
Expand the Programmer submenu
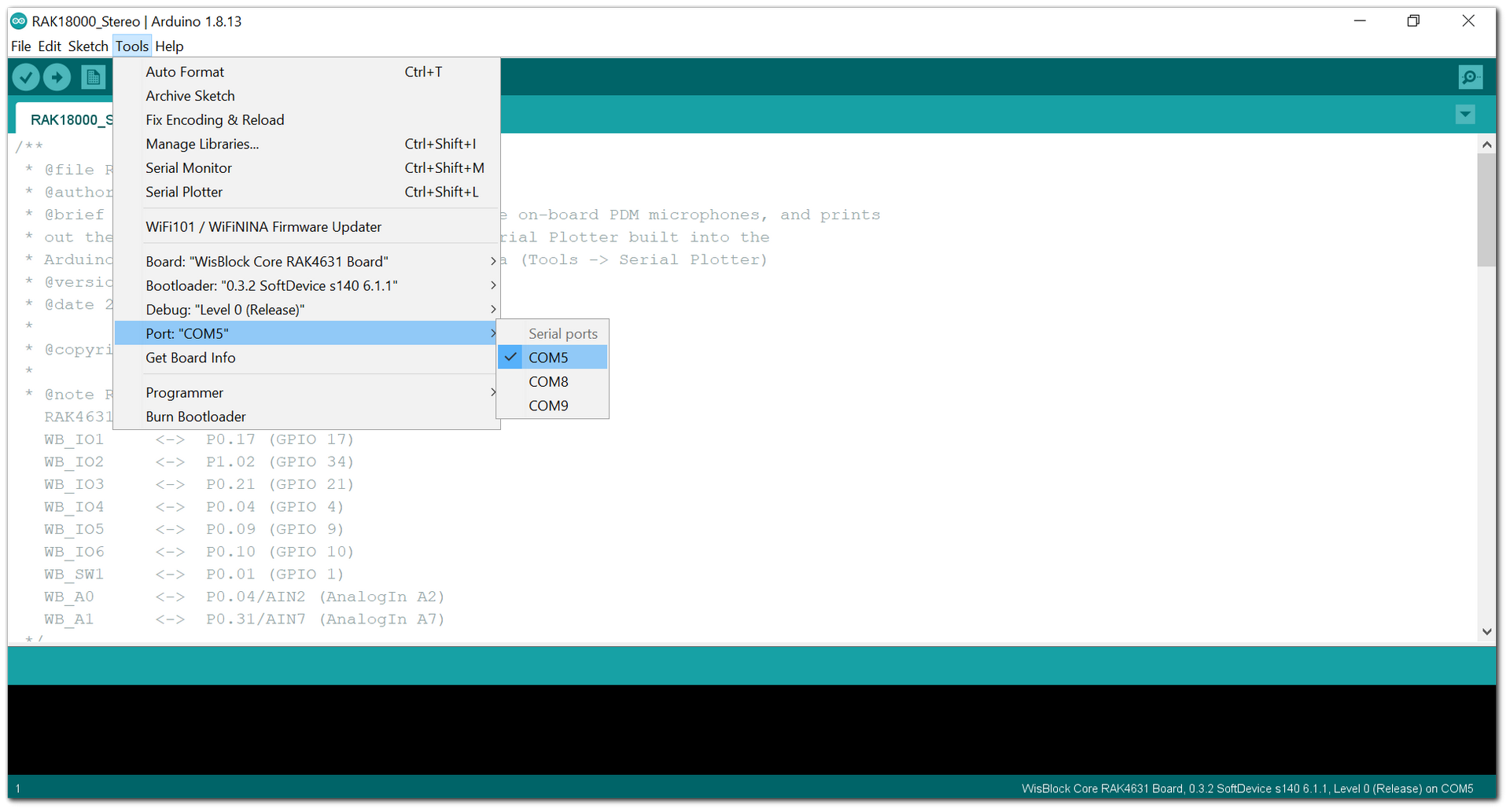point(307,392)
